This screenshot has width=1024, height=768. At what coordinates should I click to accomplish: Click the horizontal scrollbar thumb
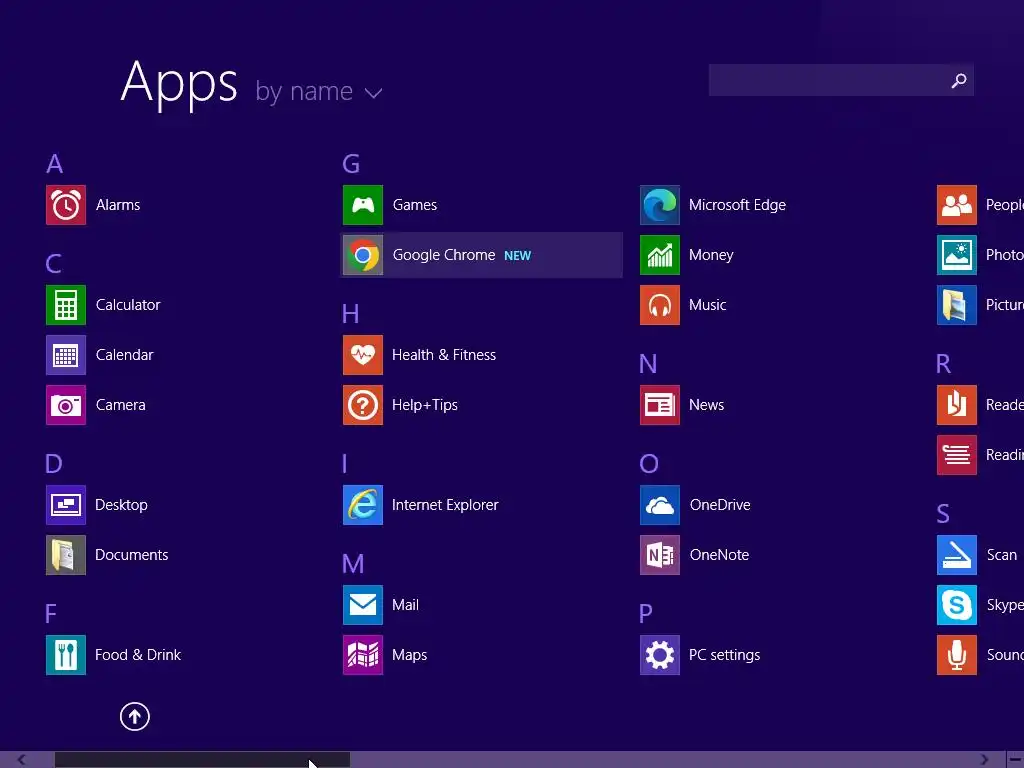pyautogui.click(x=202, y=760)
